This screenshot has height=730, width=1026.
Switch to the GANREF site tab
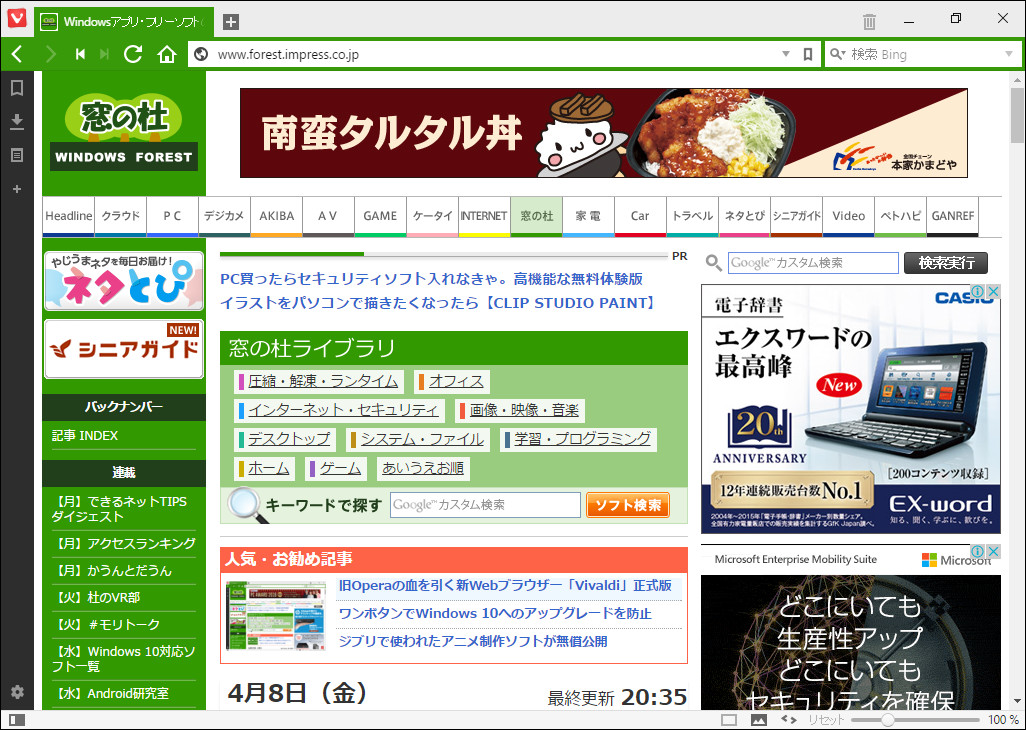tap(953, 216)
